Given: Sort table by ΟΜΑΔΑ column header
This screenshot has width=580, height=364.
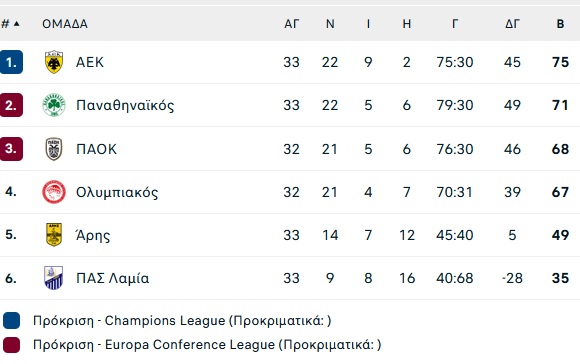Looking at the screenshot, I should (x=65, y=24).
